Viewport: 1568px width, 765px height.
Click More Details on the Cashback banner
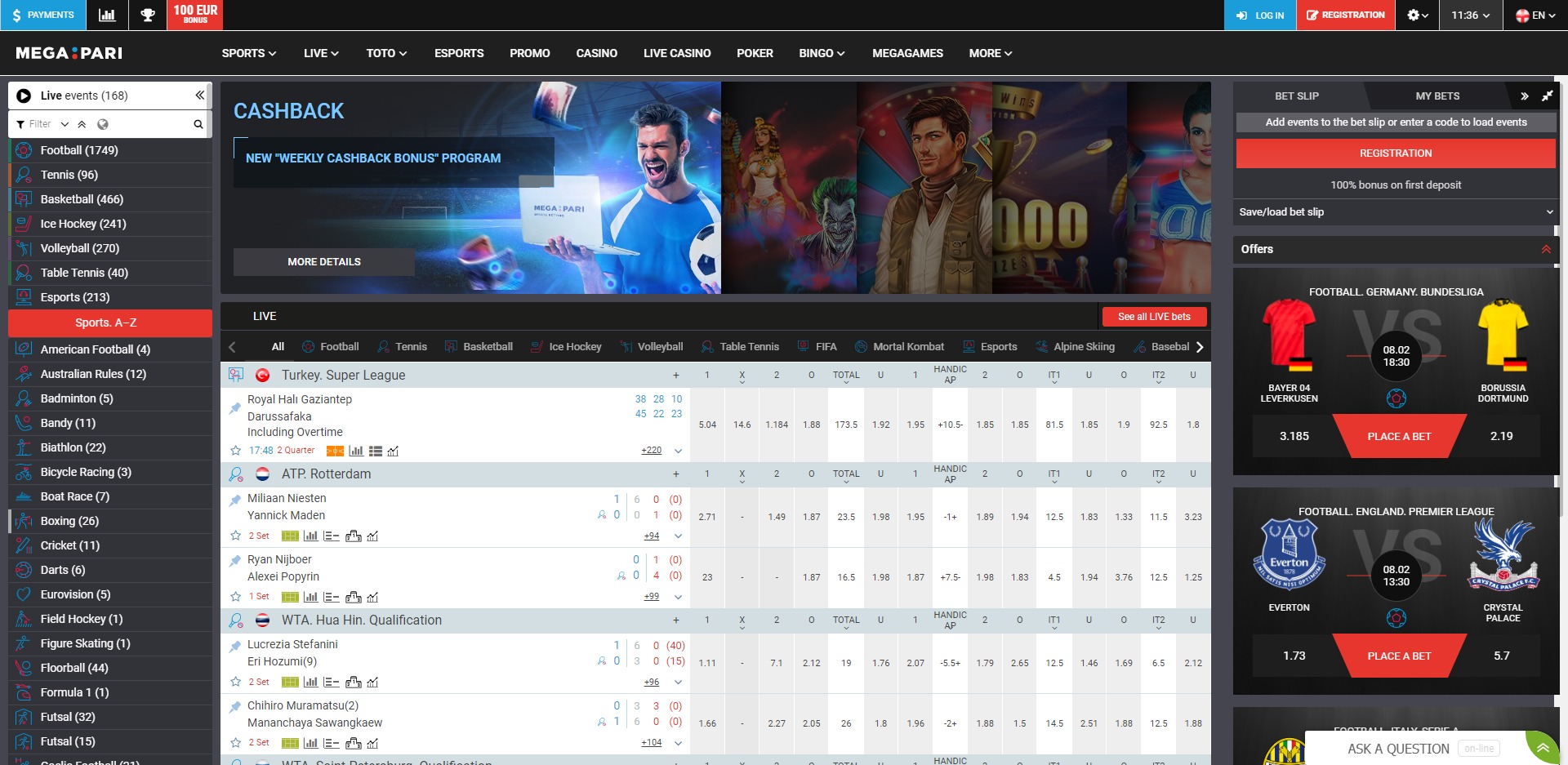[324, 262]
